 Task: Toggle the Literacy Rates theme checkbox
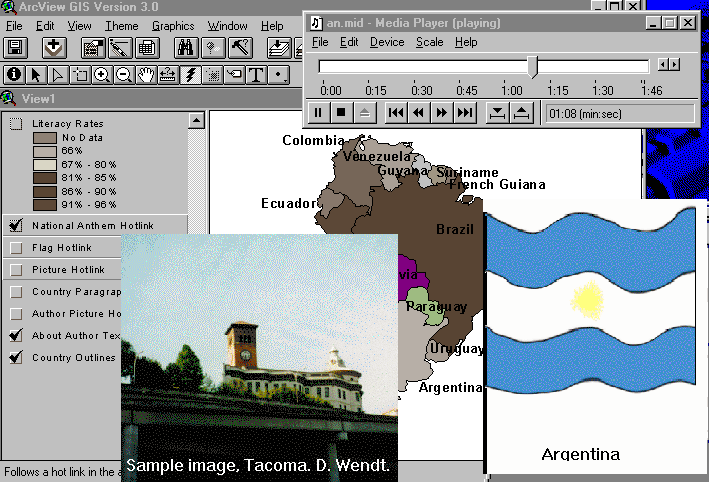[x=16, y=123]
